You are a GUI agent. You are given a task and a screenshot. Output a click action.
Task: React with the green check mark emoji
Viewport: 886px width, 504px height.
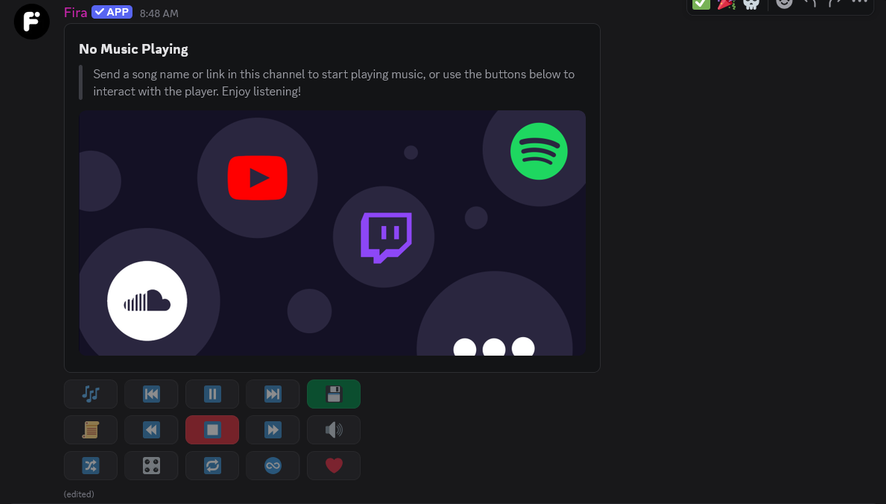click(x=701, y=3)
